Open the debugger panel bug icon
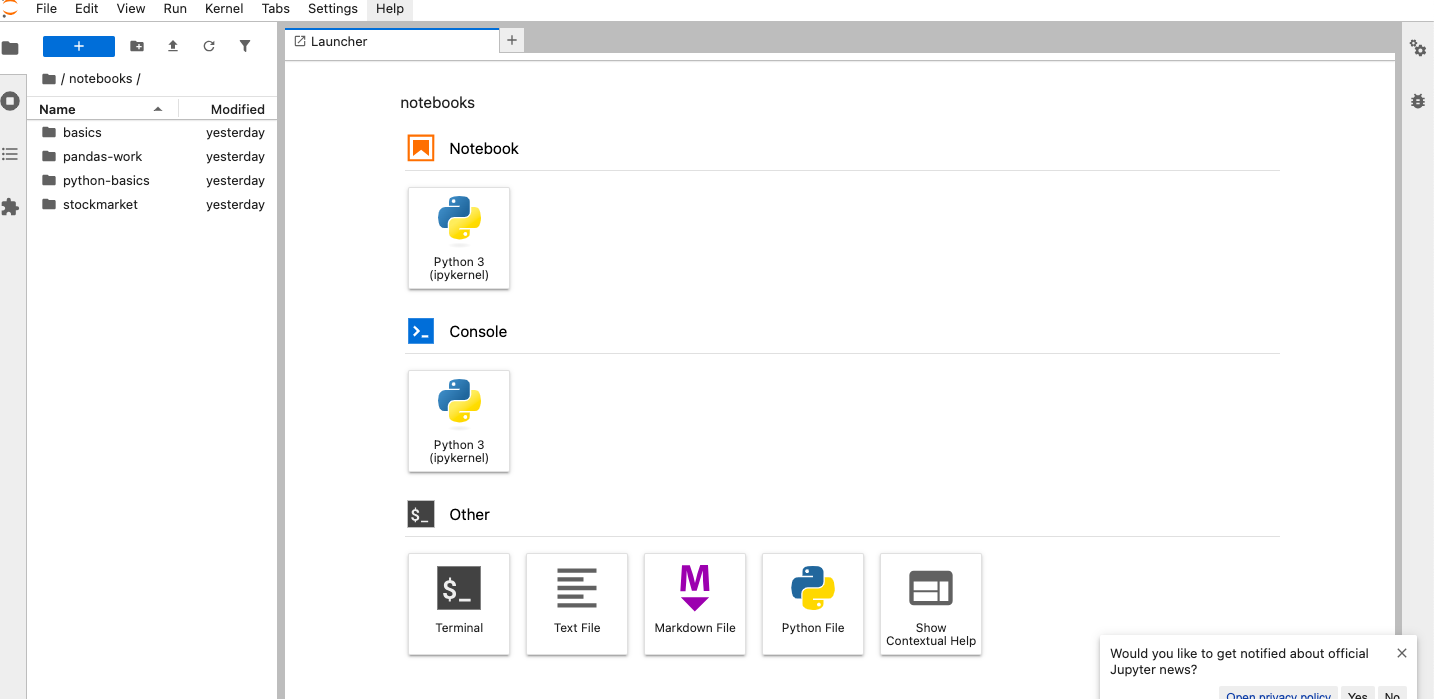Image resolution: width=1434 pixels, height=699 pixels. tap(1418, 101)
